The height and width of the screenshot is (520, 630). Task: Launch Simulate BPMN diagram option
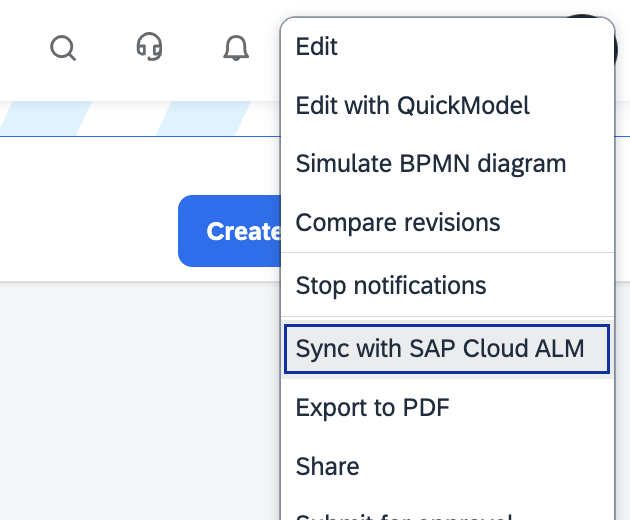(430, 163)
